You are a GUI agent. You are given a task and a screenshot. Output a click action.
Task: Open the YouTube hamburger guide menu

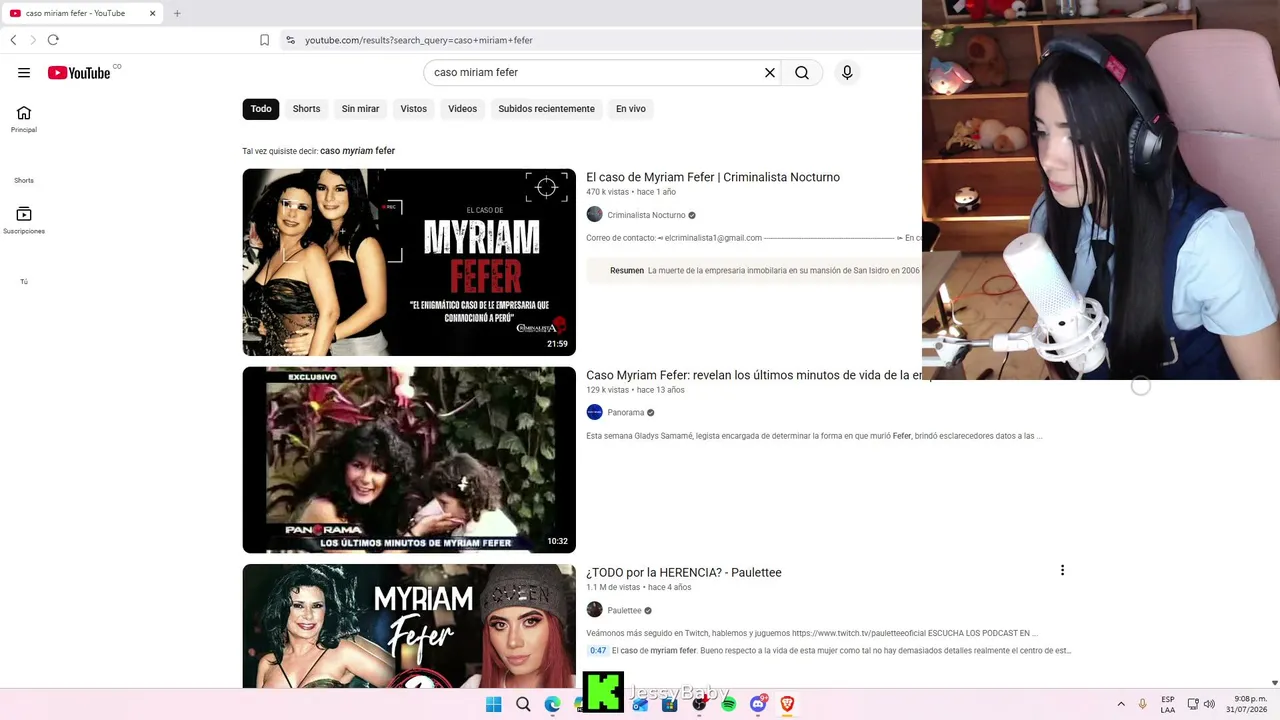(x=24, y=73)
